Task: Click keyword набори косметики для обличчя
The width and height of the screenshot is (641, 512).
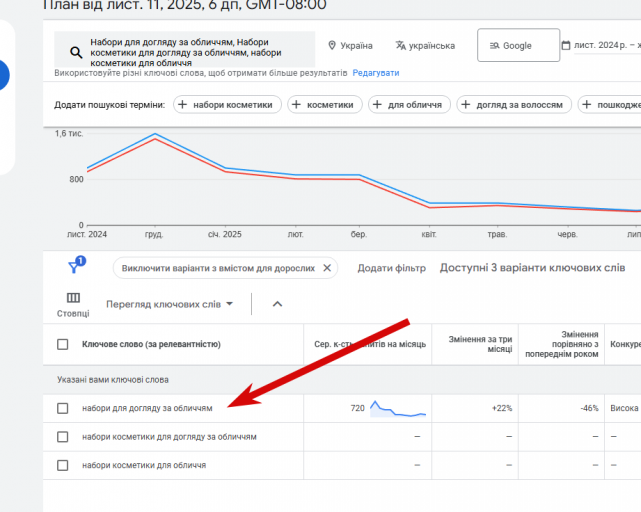Action: [x=144, y=465]
